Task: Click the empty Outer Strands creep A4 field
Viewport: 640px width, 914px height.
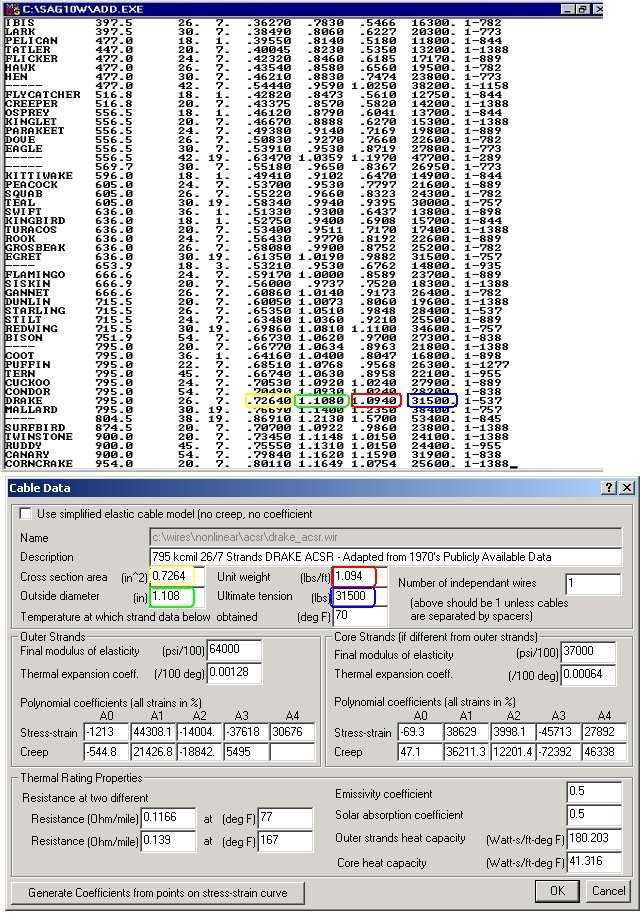Action: 293,752
